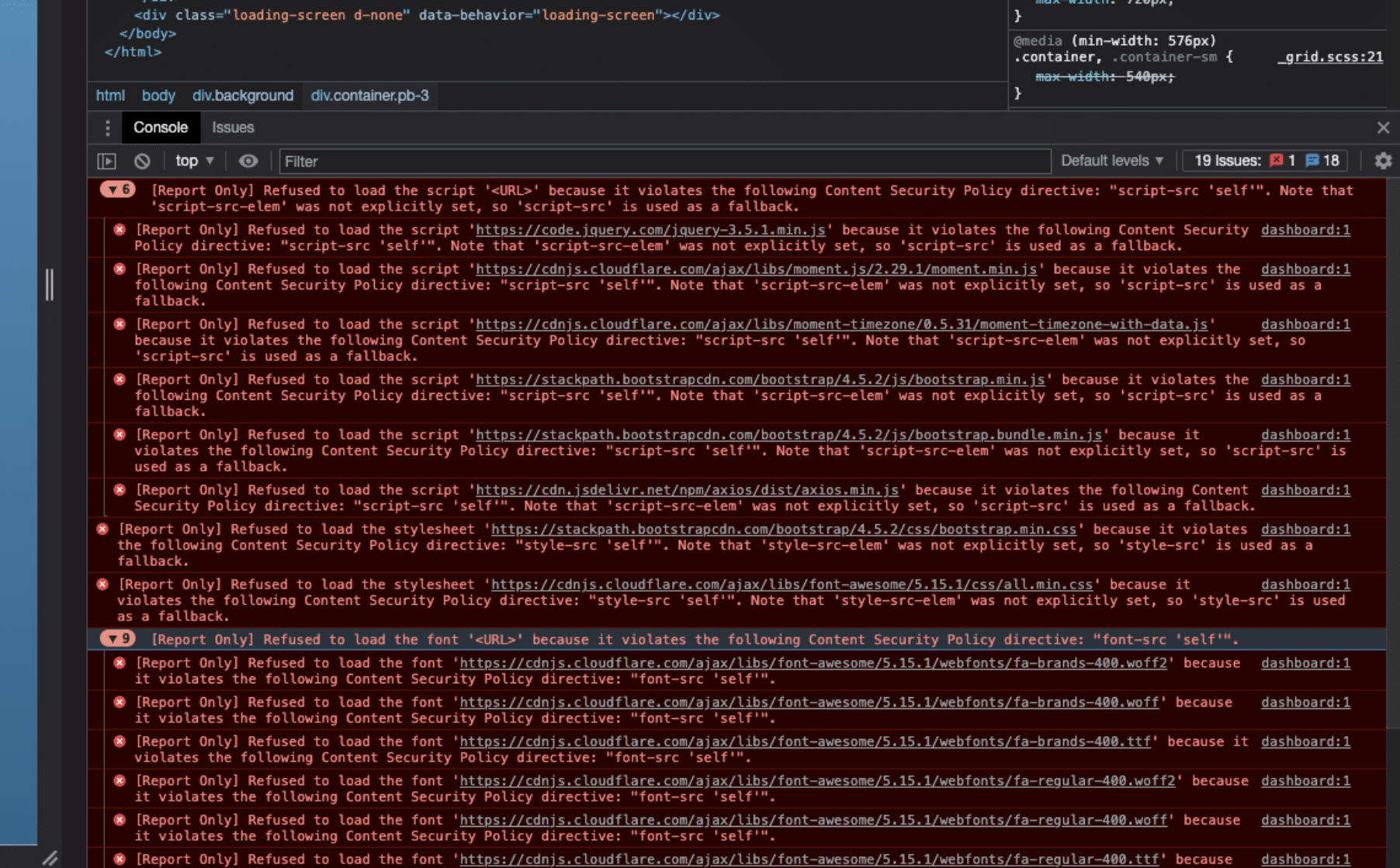
Task: Open dashboard:1 source for the fa-brands-400.ttf error
Action: pos(1305,742)
